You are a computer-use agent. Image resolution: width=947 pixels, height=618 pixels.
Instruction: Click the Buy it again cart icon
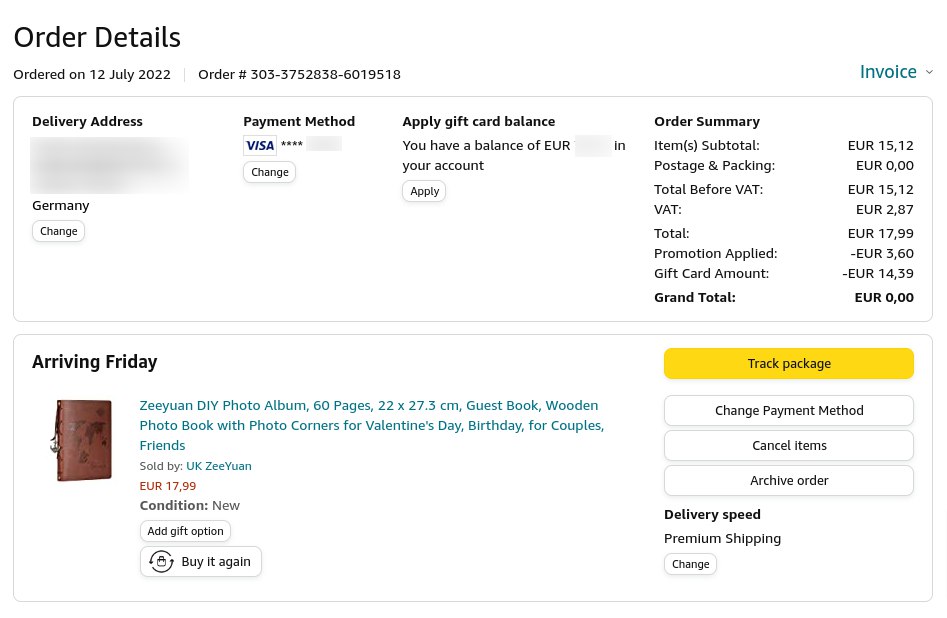161,562
